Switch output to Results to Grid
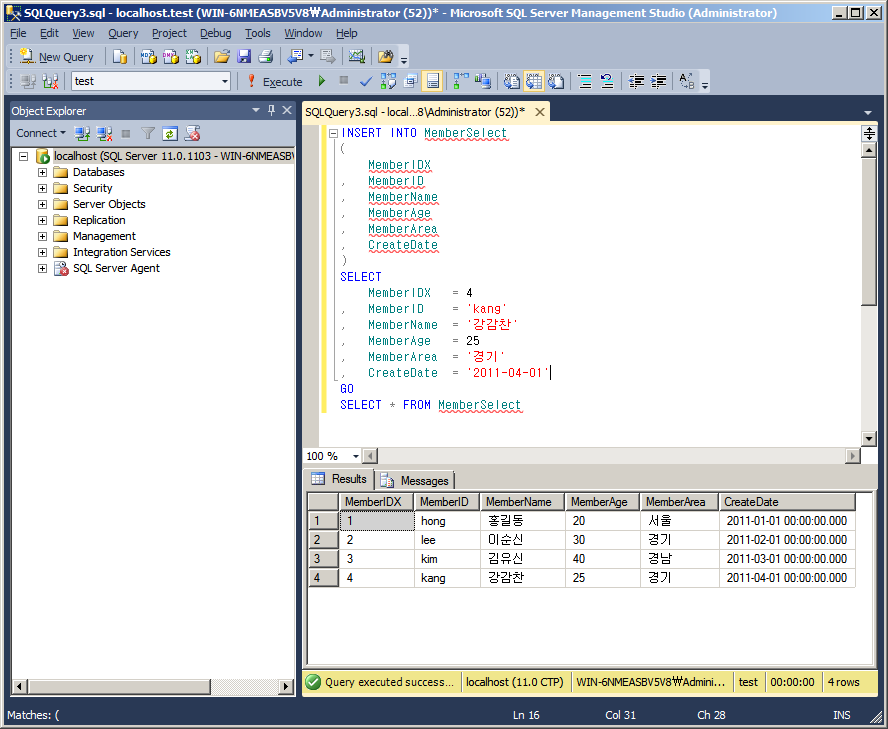The image size is (888, 729). click(x=533, y=82)
